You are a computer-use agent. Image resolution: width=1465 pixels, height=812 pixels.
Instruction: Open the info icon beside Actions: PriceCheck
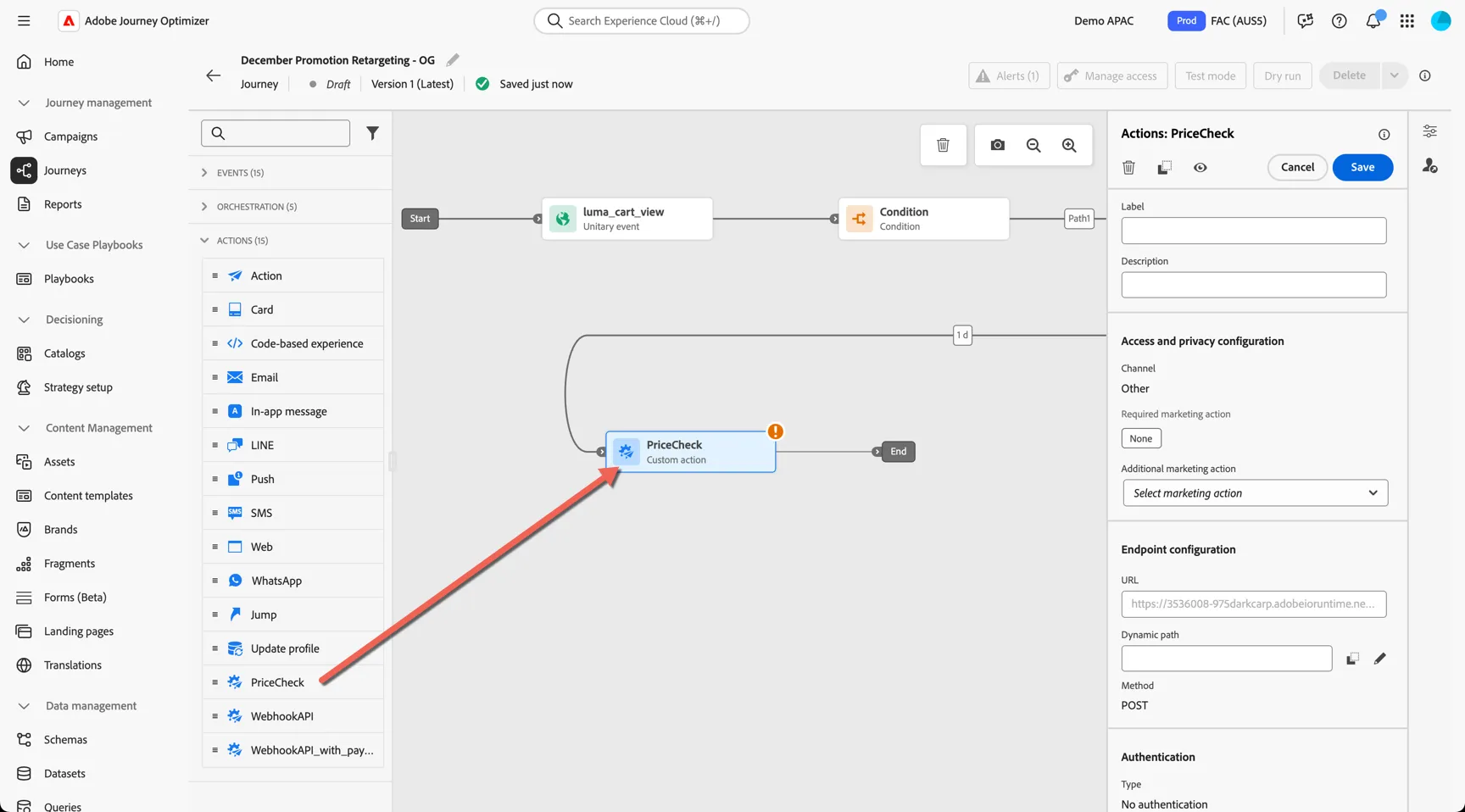1384,134
